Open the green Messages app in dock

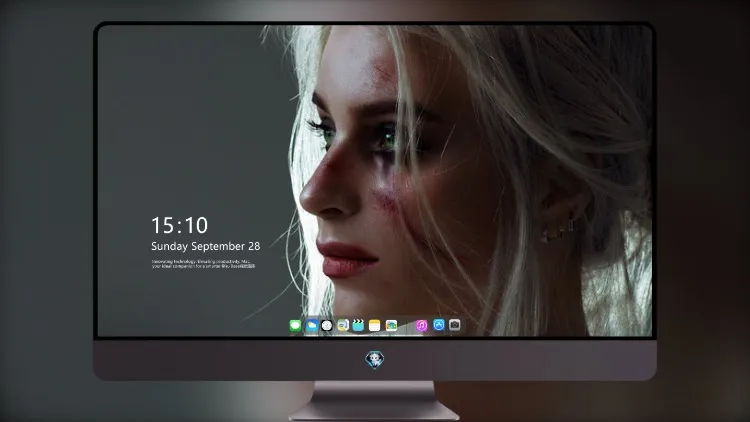point(295,326)
